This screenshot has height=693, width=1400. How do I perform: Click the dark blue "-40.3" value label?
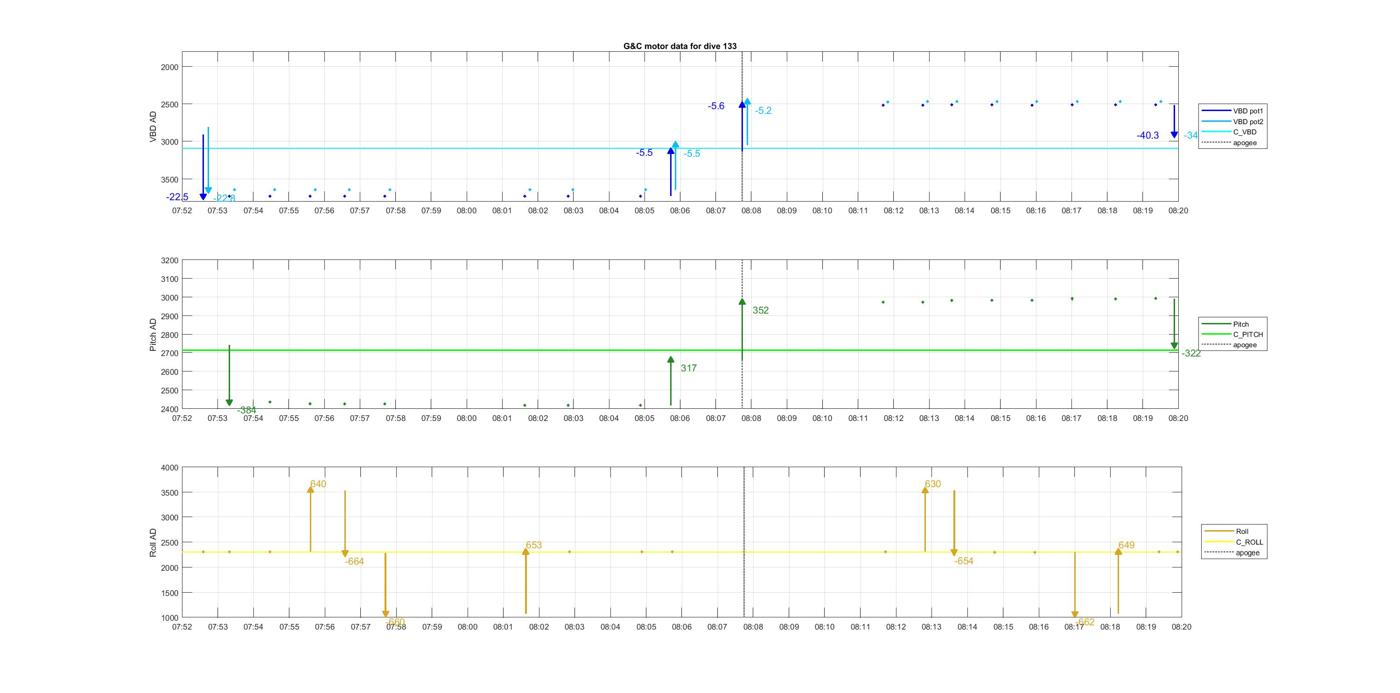tap(1148, 135)
